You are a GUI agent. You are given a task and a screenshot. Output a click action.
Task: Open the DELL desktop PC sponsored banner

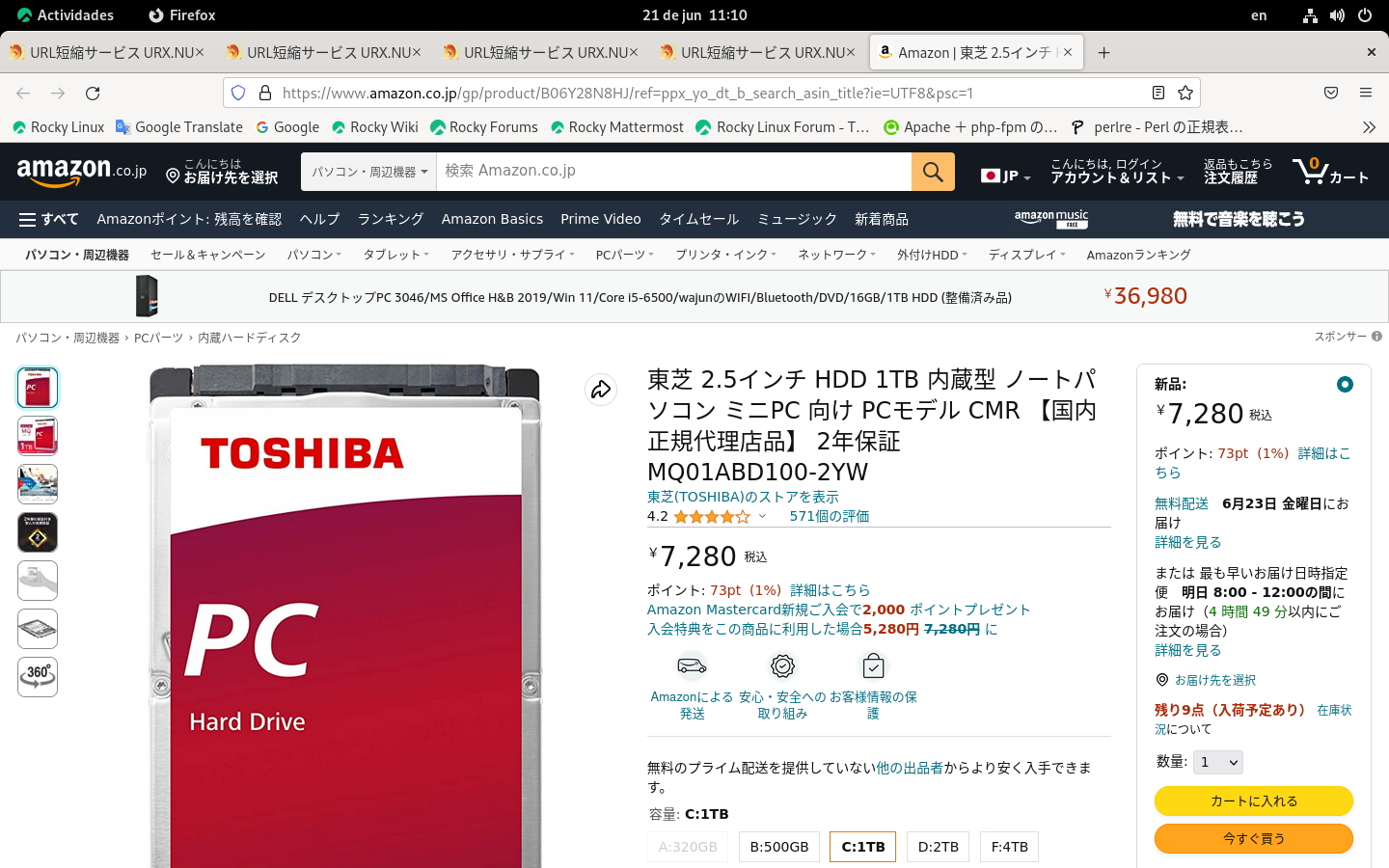[x=694, y=297]
